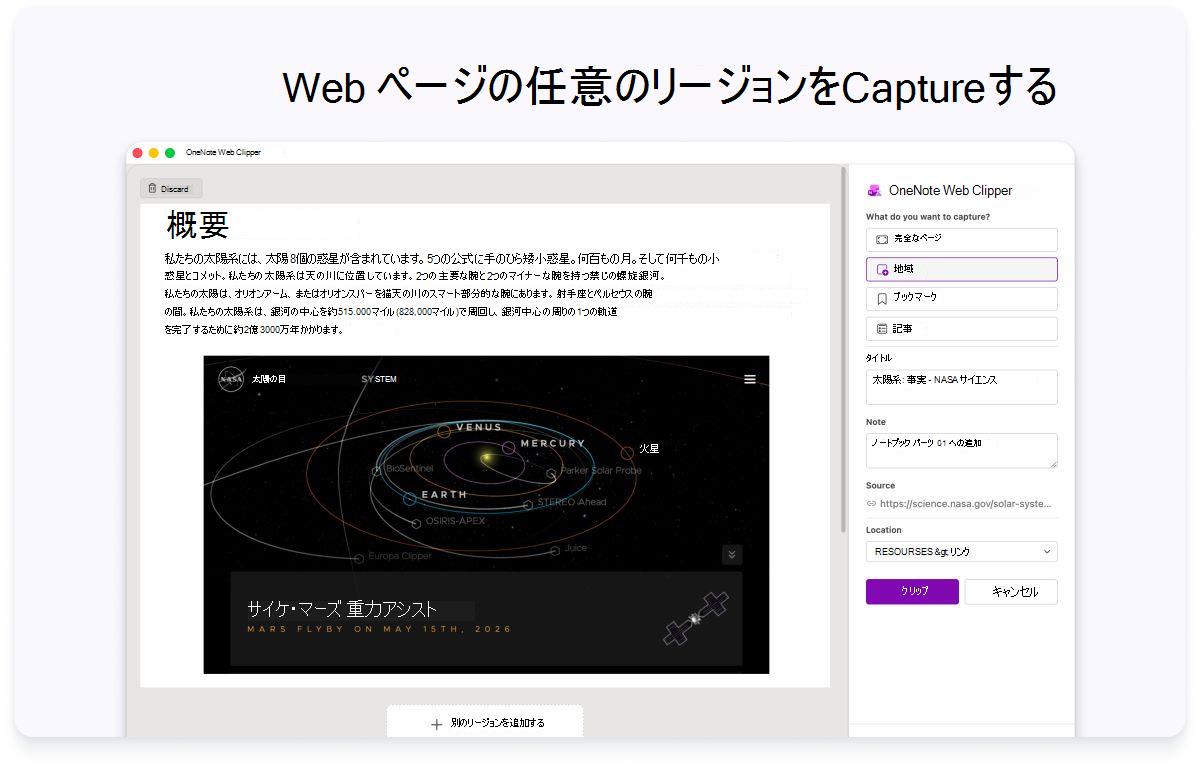1200x770 pixels.
Task: Click 別のリージョンを追加する button
Action: coord(485,722)
